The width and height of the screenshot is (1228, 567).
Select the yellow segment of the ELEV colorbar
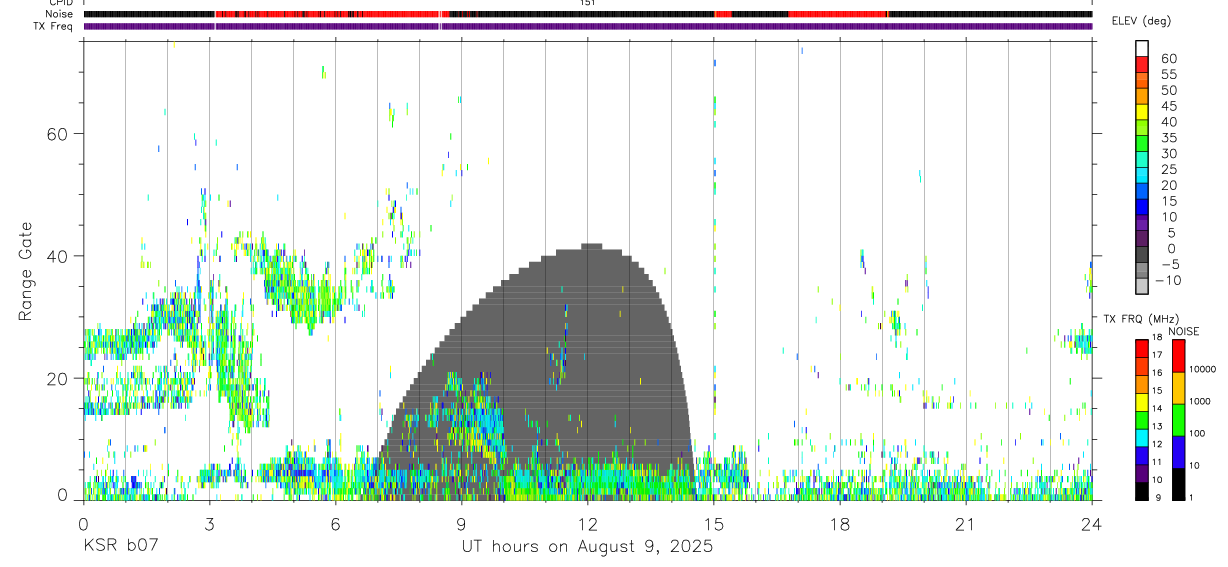tap(1142, 113)
